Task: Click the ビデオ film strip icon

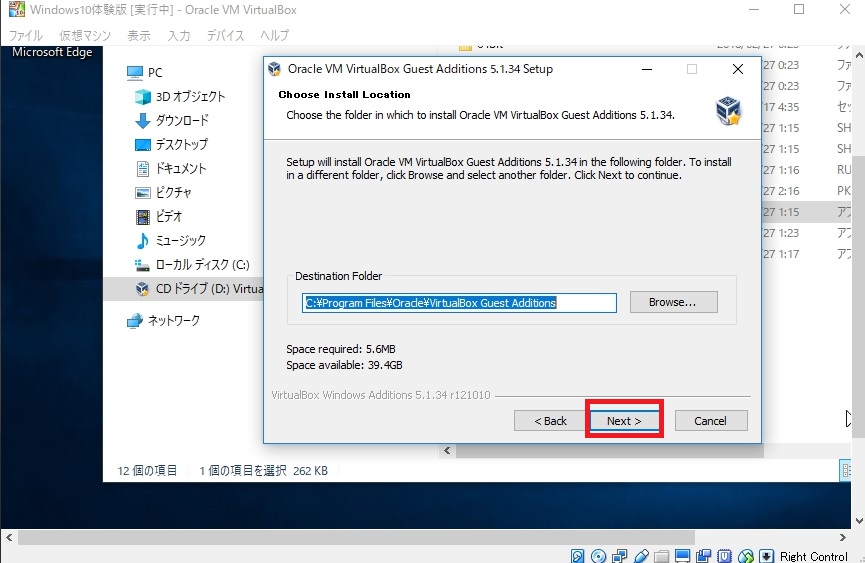Action: [x=143, y=217]
